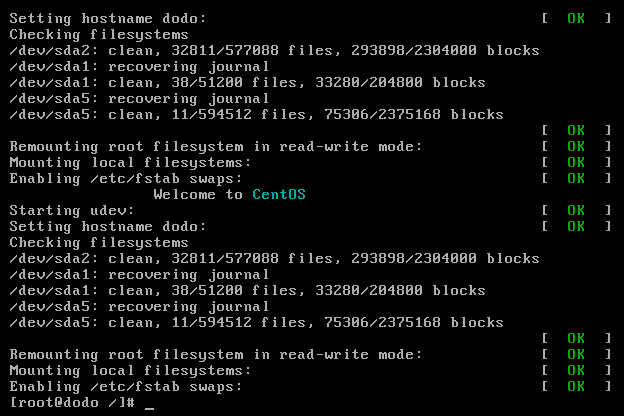The image size is (624, 416).
Task: Click the first Remounting root filesystem line
Action: pyautogui.click(x=215, y=146)
